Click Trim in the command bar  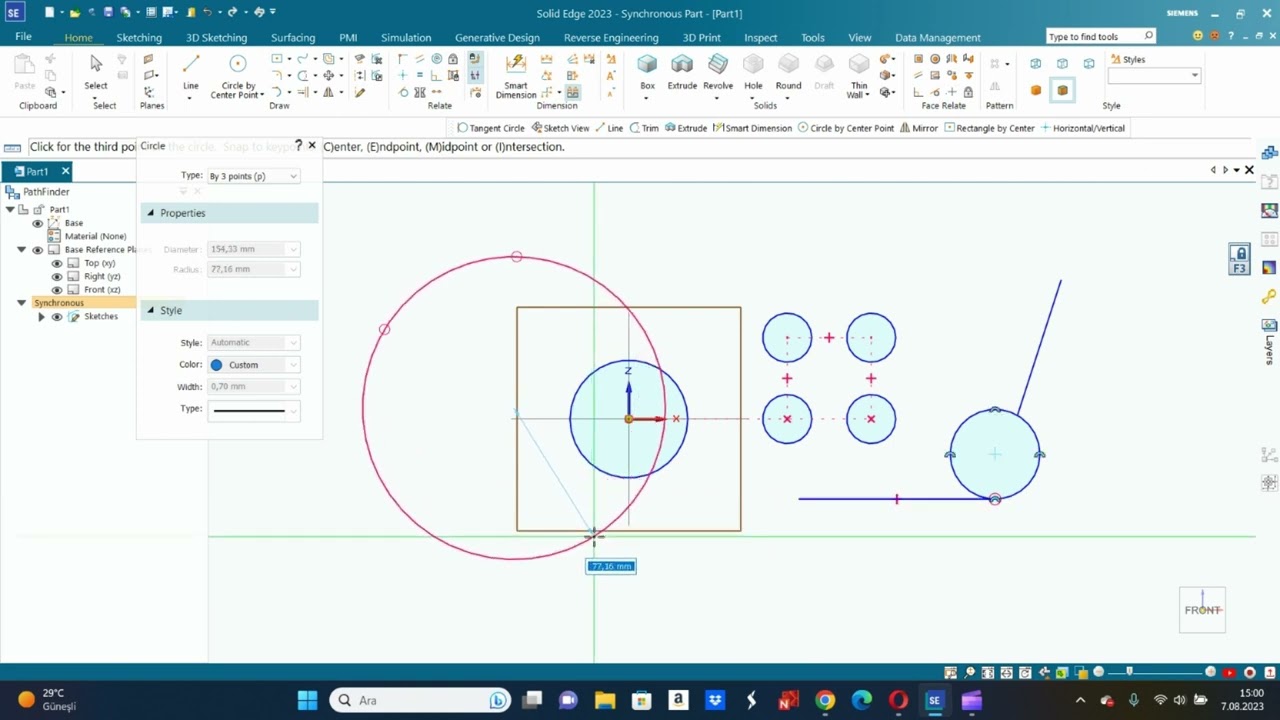[x=644, y=128]
